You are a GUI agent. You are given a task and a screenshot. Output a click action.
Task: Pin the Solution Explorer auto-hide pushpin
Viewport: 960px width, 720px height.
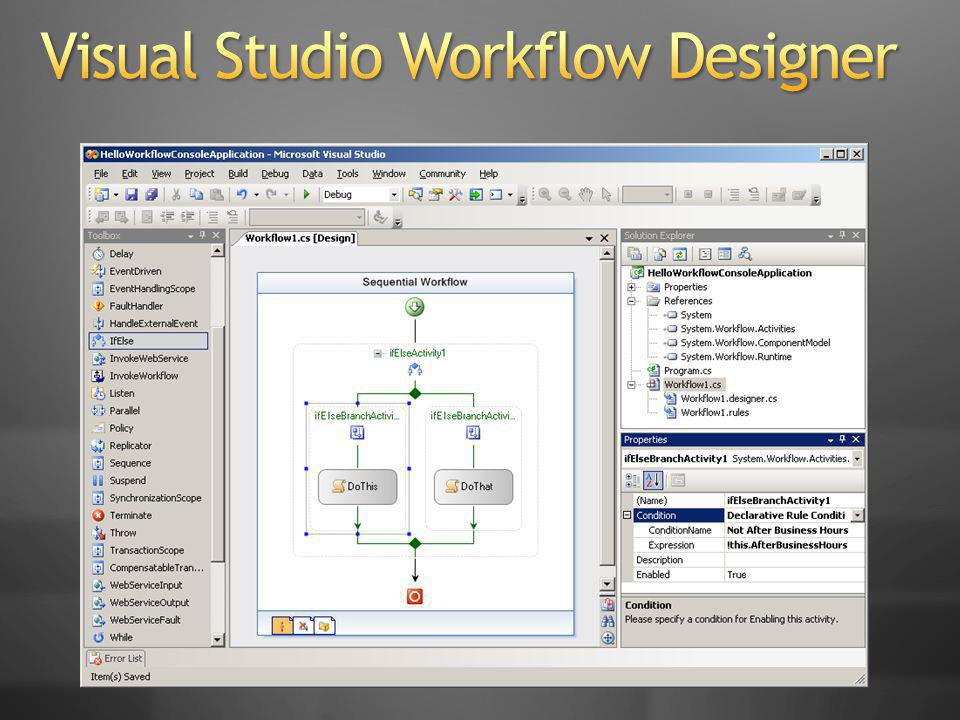pos(842,235)
